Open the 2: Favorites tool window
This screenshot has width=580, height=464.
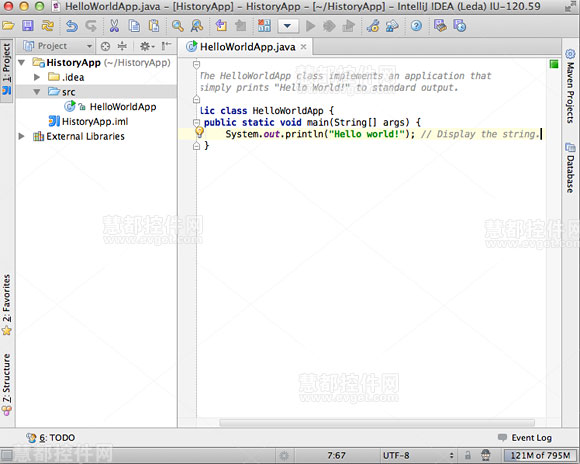click(x=7, y=305)
